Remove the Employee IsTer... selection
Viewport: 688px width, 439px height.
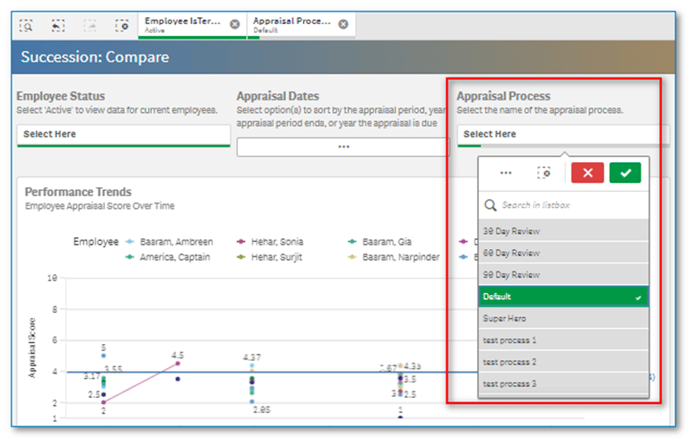pos(235,24)
